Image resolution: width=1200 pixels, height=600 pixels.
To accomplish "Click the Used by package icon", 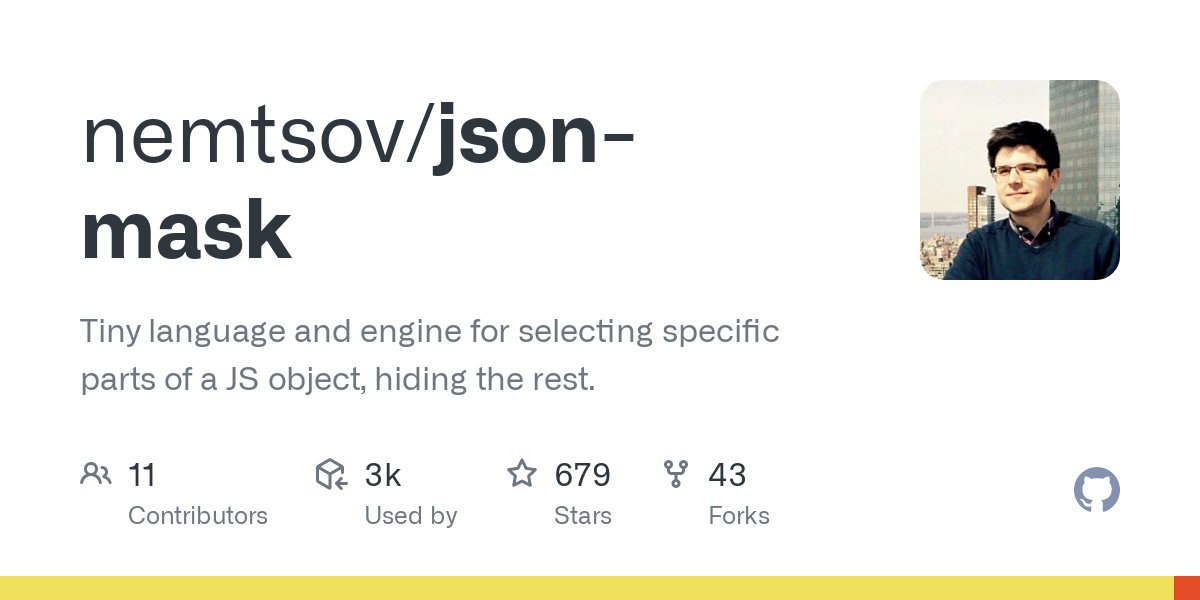I will coord(331,474).
